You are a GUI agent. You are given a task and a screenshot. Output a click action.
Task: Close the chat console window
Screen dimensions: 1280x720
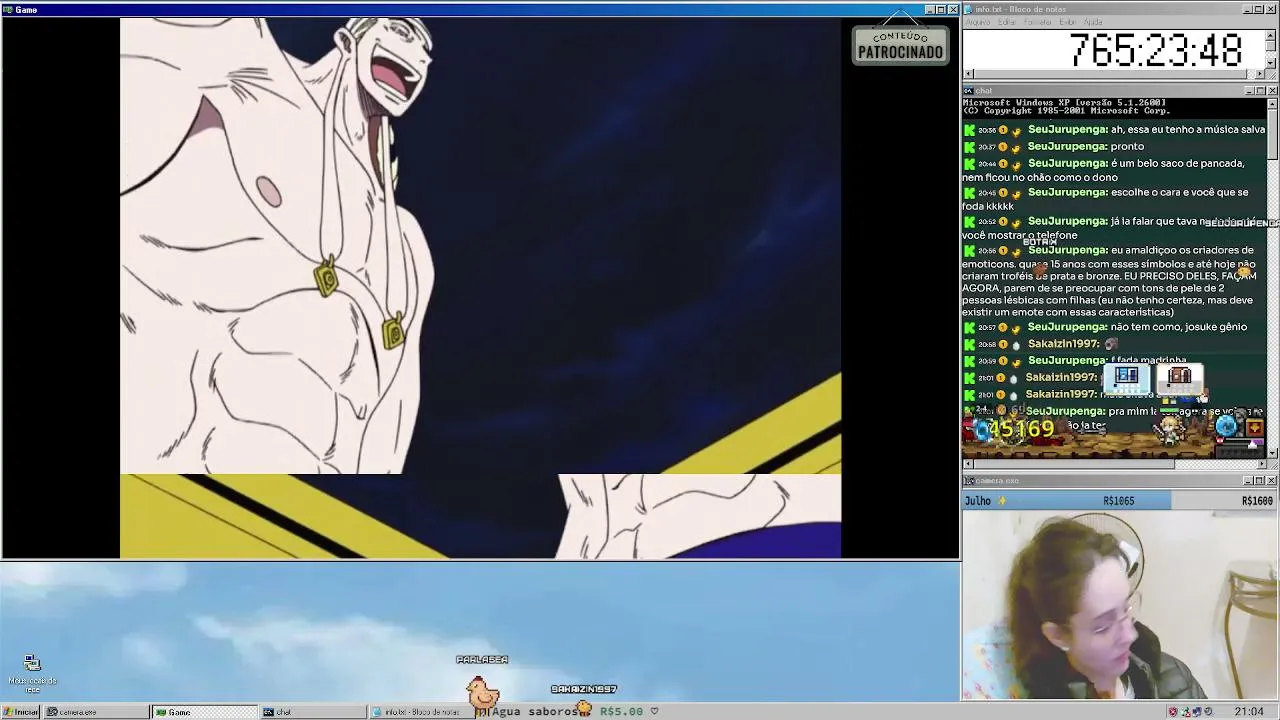(x=1272, y=91)
